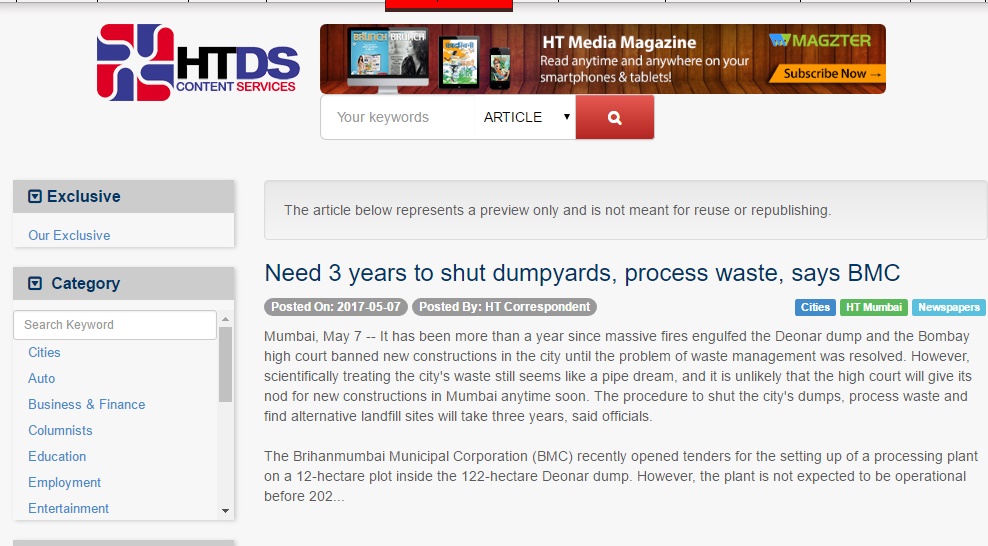This screenshot has width=988, height=546.
Task: Click the Brihanmumbai Municipal Corporation paragraph
Action: (621, 476)
